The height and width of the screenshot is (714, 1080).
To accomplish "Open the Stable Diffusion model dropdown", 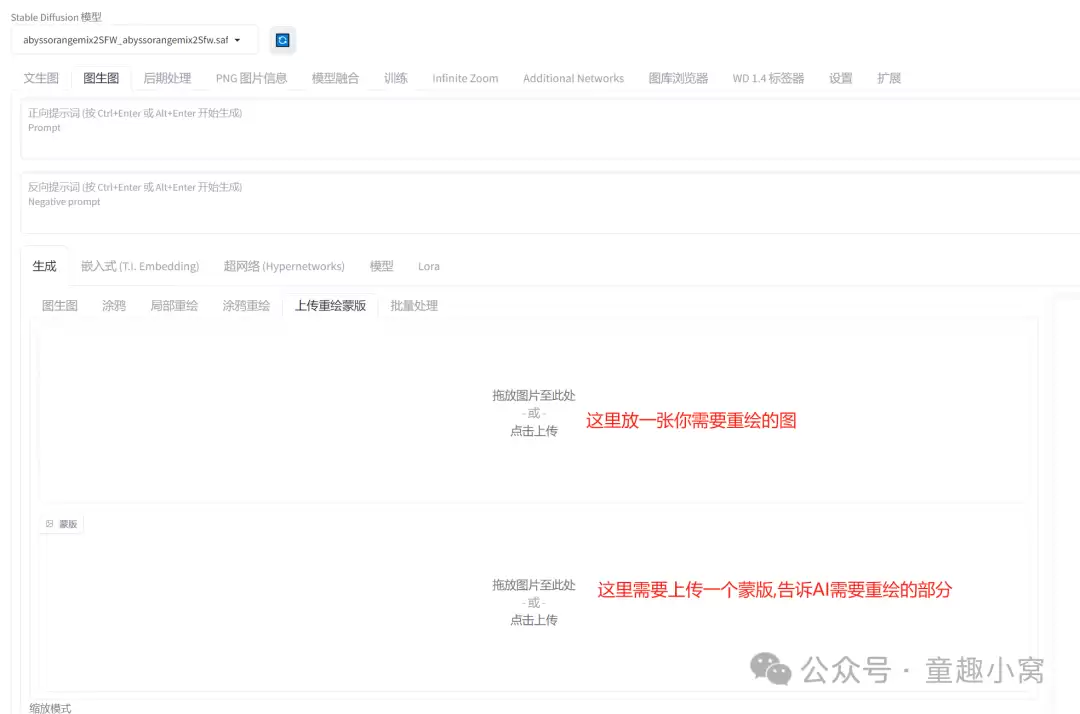I will click(x=135, y=40).
